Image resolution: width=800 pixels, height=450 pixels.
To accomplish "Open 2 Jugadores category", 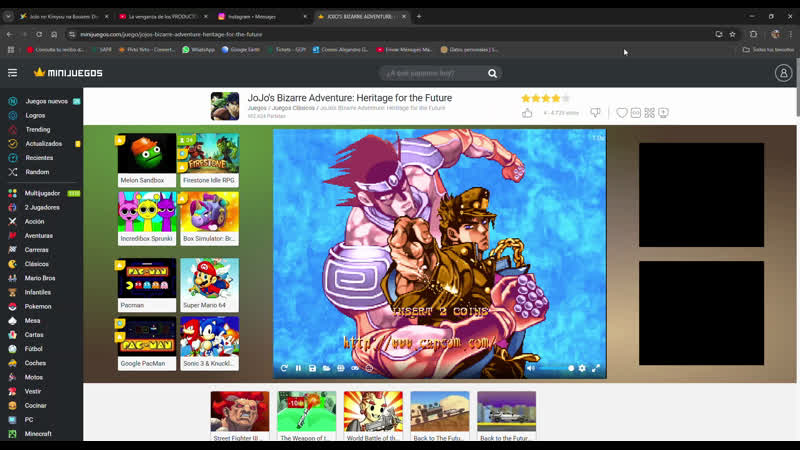I will [42, 208].
